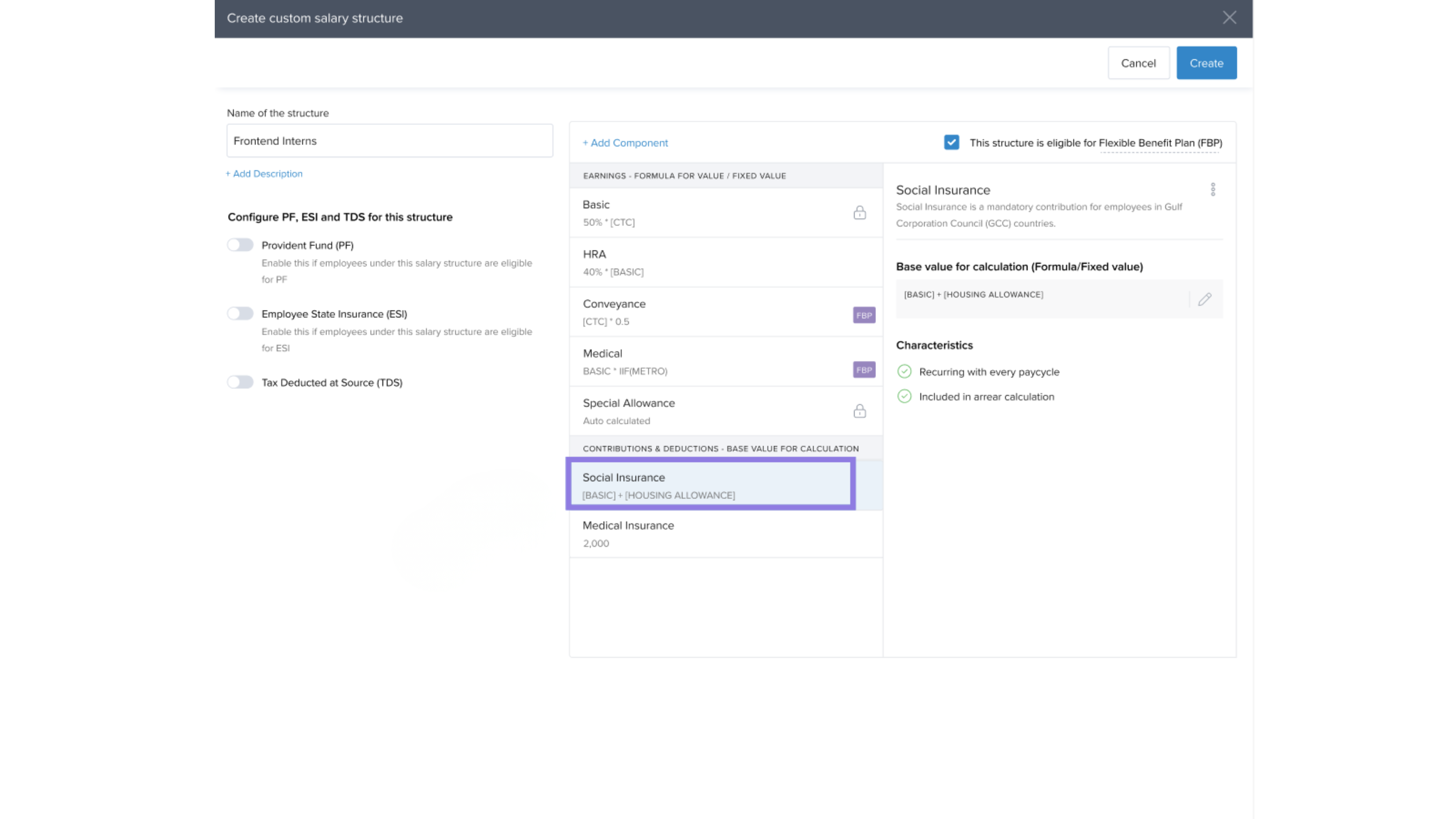Screen dimensions: 1456x819
Task: Click the Recurring with every paycycle checkmark
Action: (x=904, y=371)
